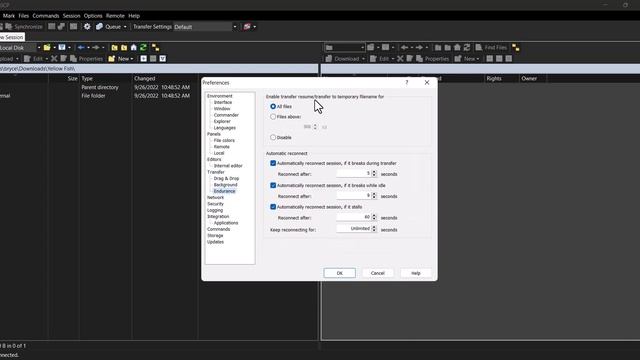Toggle reconnect session if it stalls checkbox
The image size is (640, 360).
click(273, 207)
